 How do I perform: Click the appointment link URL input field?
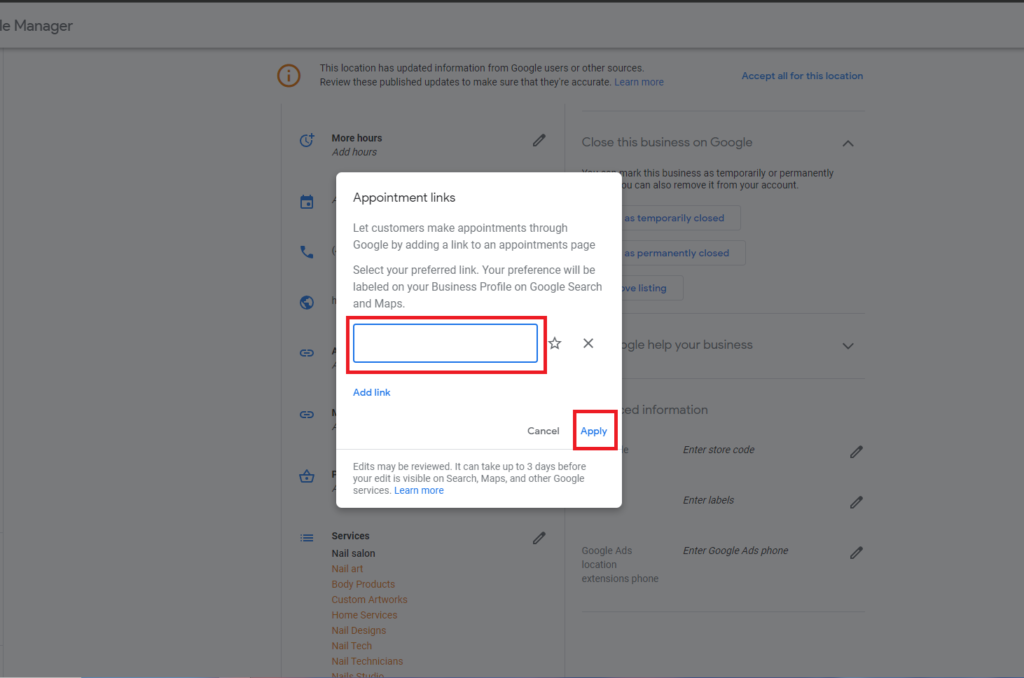click(445, 343)
